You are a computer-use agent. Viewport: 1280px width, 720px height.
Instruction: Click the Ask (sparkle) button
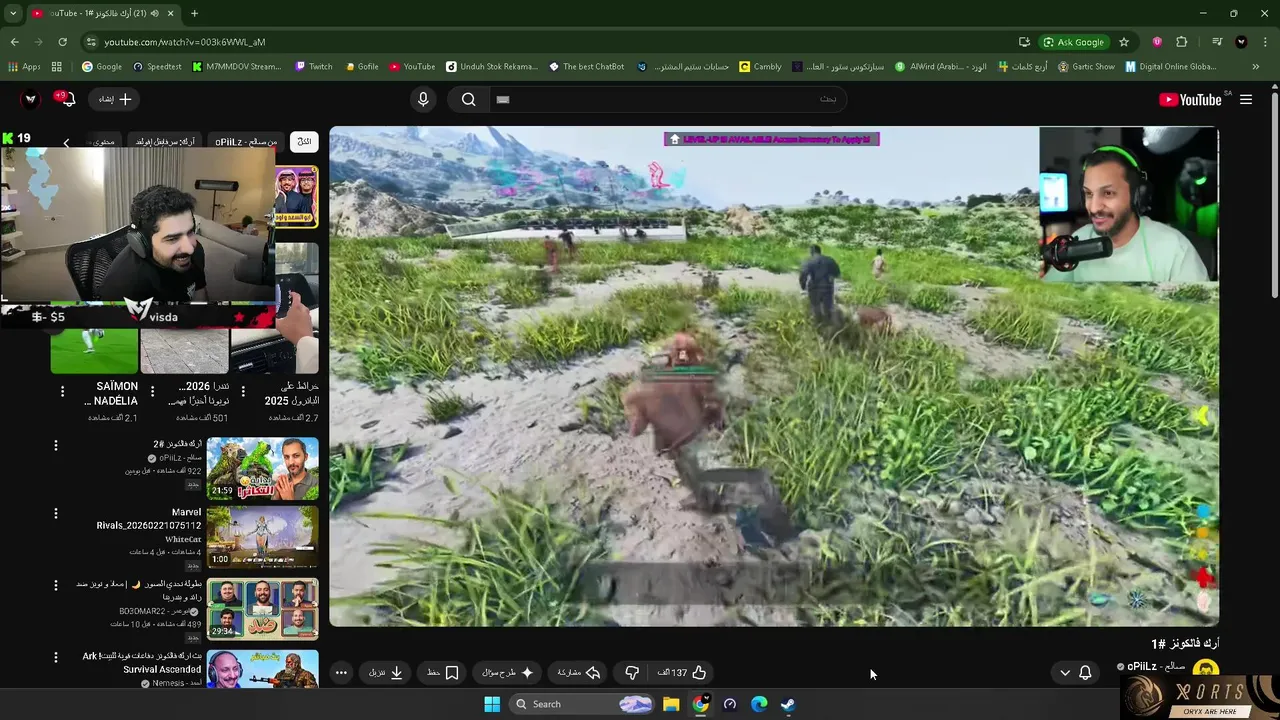pyautogui.click(x=509, y=673)
